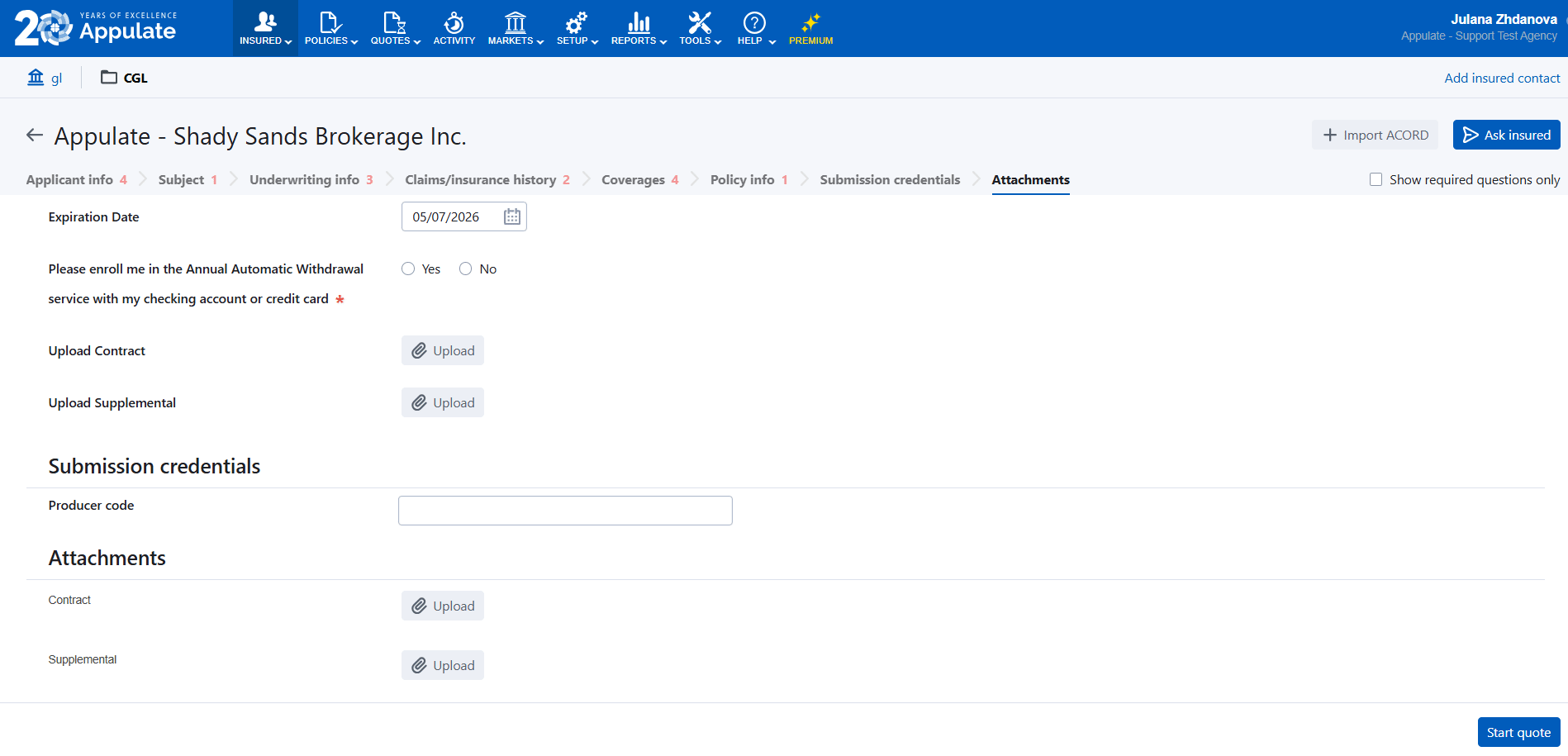This screenshot has height=756, width=1568.
Task: Switch to Claims/insurance history tab
Action: [x=487, y=179]
